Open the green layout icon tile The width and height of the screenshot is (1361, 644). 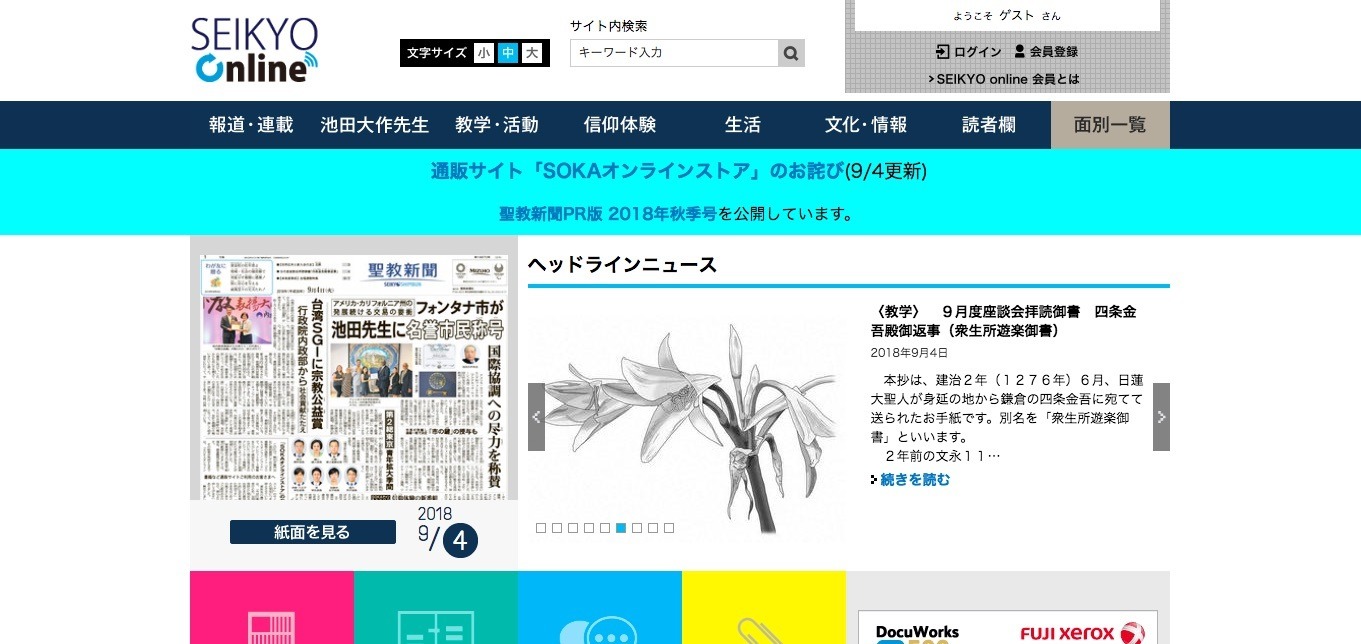pyautogui.click(x=436, y=608)
